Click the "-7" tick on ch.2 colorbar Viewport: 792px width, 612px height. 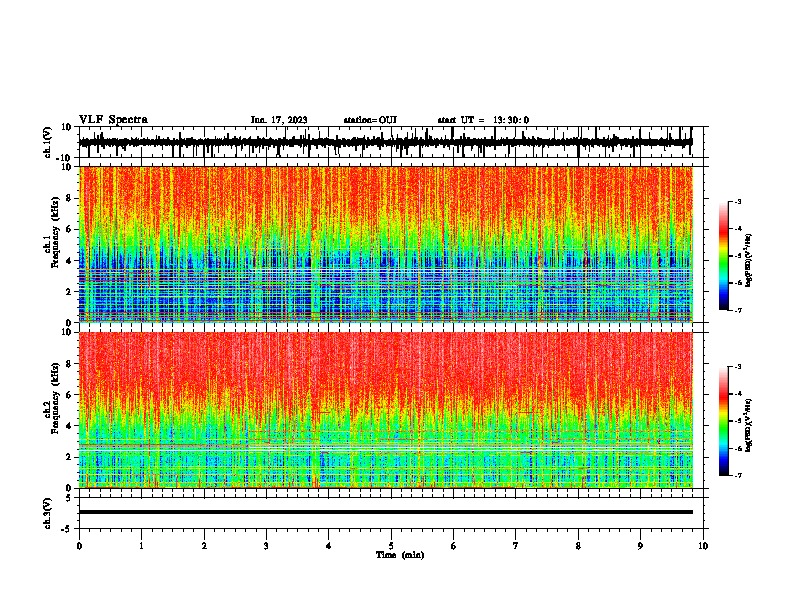click(x=737, y=475)
